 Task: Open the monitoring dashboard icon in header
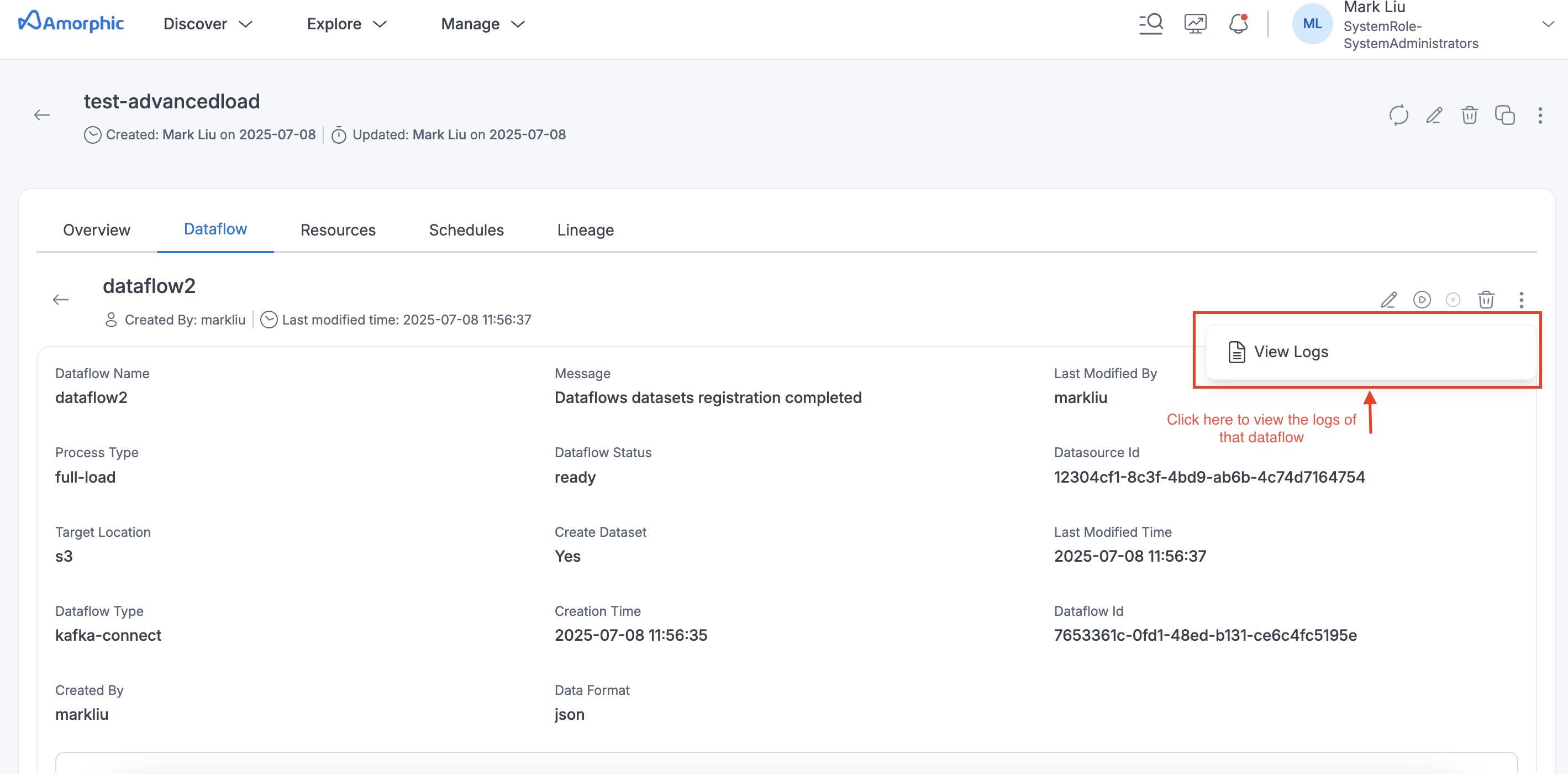pyautogui.click(x=1195, y=24)
